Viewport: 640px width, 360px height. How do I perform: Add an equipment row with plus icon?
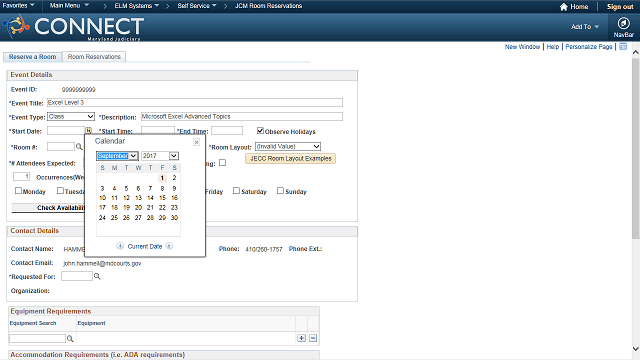pyautogui.click(x=301, y=338)
